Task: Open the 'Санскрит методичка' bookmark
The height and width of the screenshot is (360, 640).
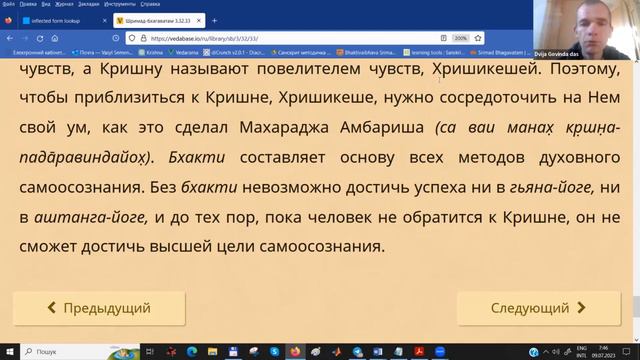Action: [301, 53]
